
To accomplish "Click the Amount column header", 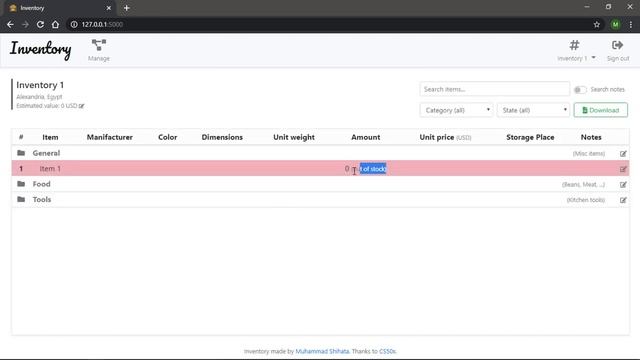I will 366,138.
